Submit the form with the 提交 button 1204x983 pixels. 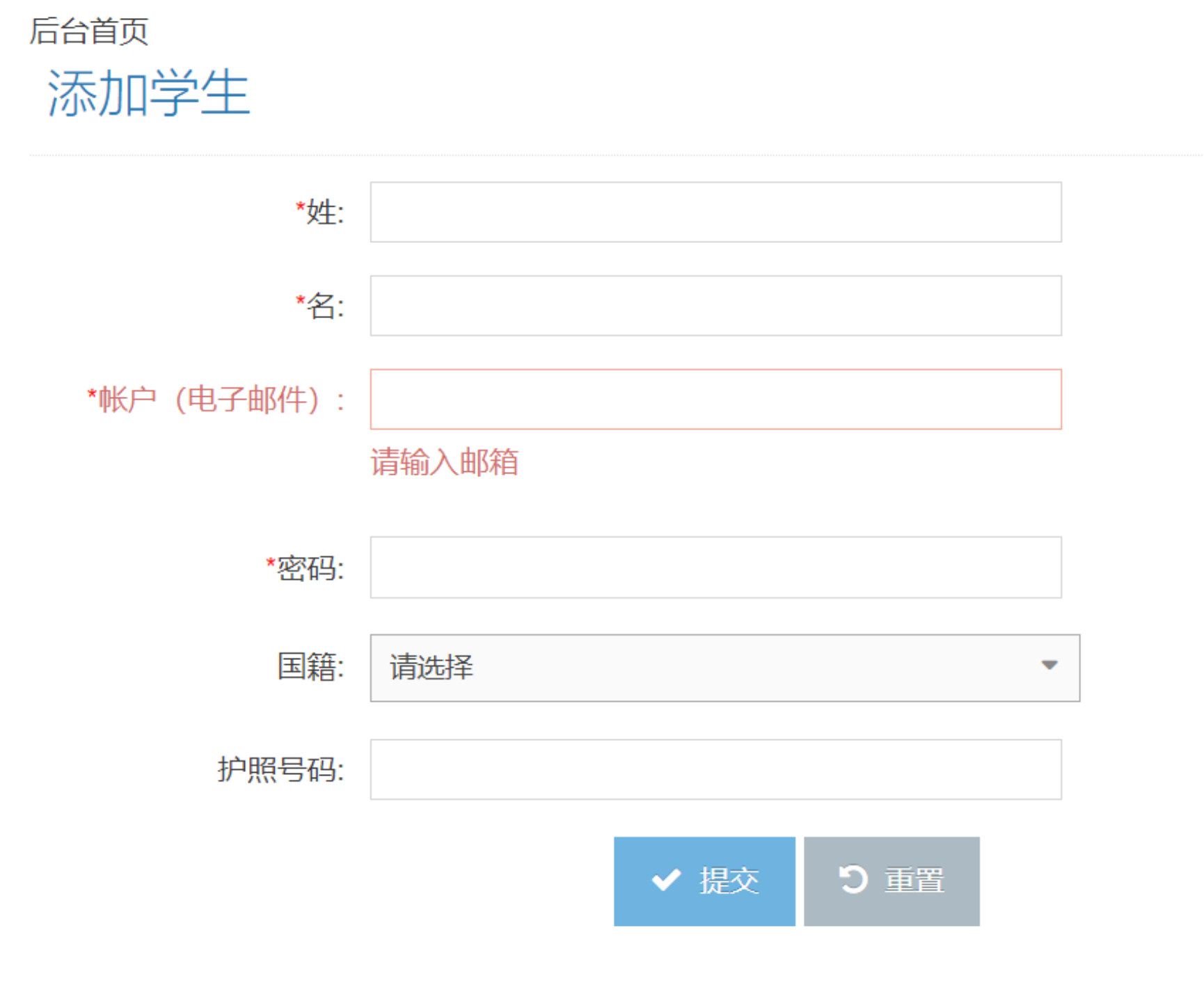[704, 881]
